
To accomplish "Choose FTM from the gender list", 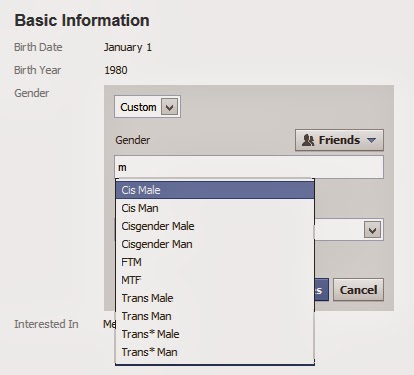I will [x=215, y=262].
